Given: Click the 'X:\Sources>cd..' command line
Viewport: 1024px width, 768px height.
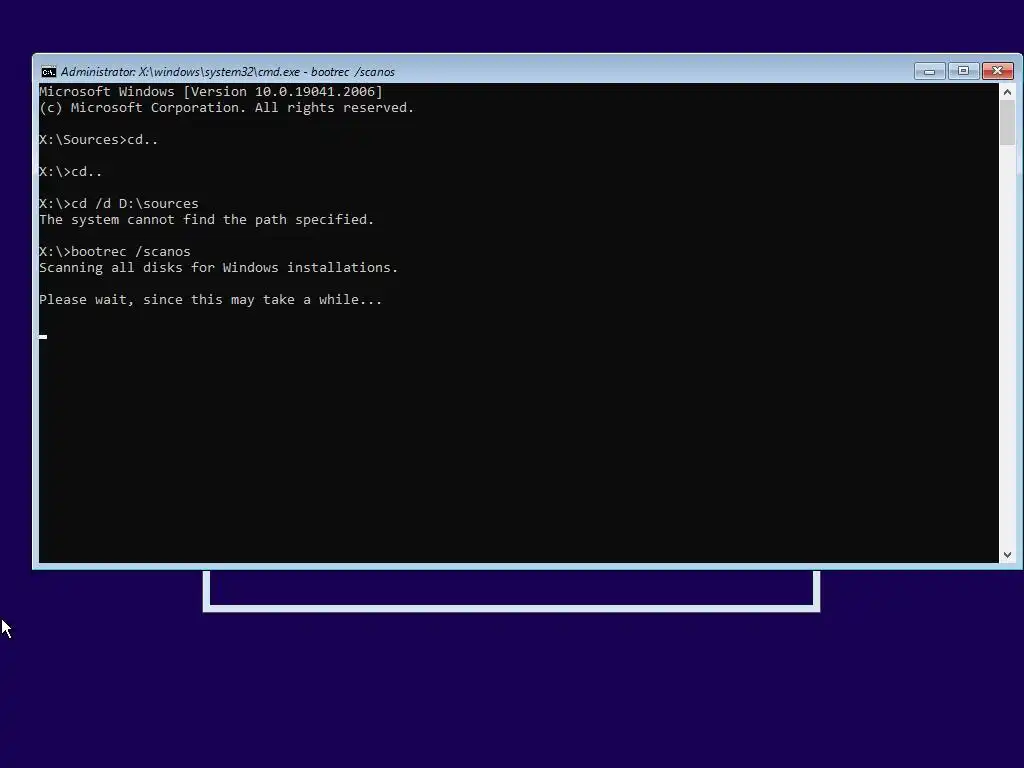Looking at the screenshot, I should coord(99,140).
